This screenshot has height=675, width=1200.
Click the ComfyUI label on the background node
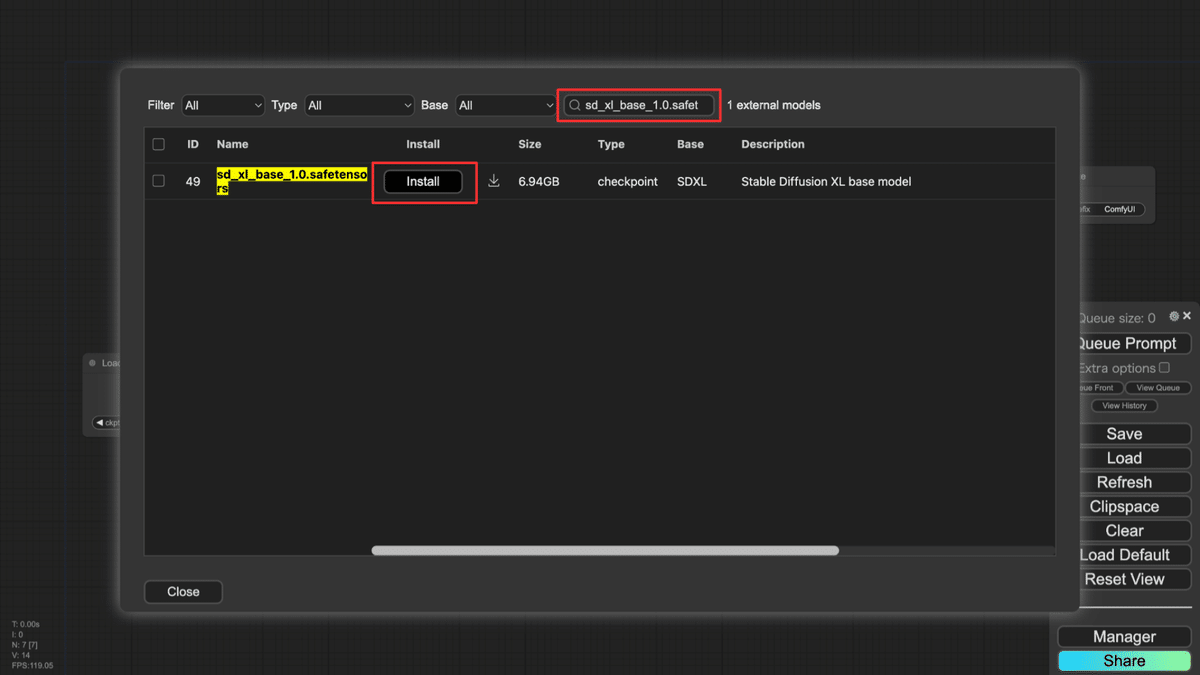tap(1119, 210)
